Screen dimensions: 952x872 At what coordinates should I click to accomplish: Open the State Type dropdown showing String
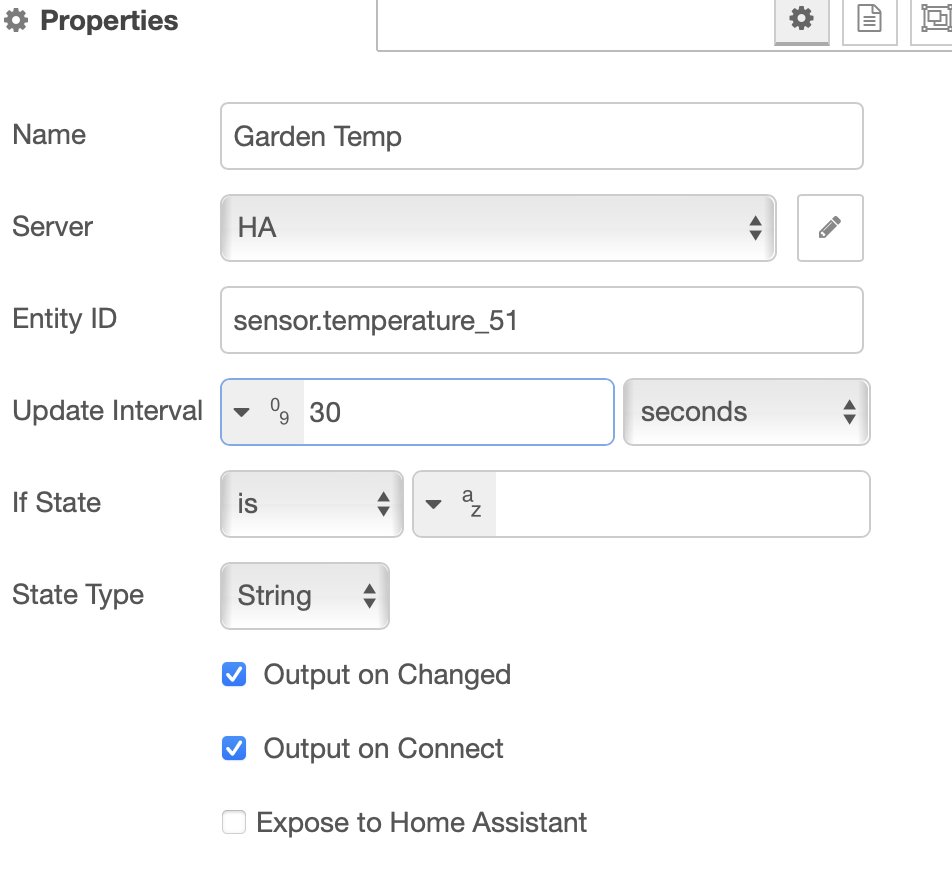tap(304, 595)
